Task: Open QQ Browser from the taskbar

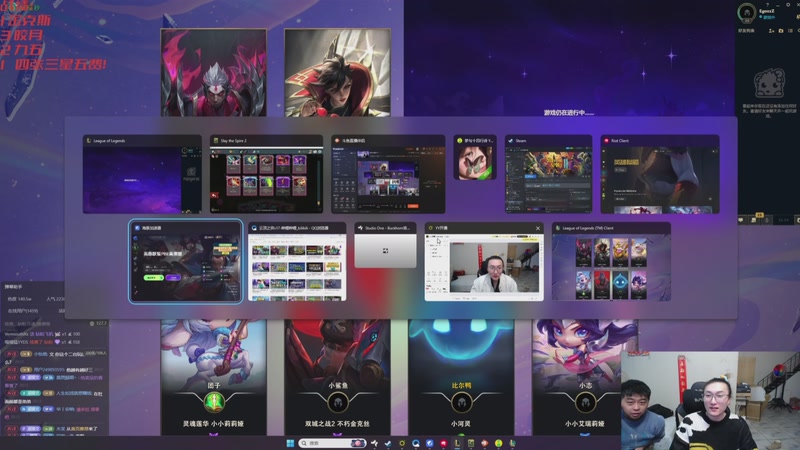Action: point(416,443)
